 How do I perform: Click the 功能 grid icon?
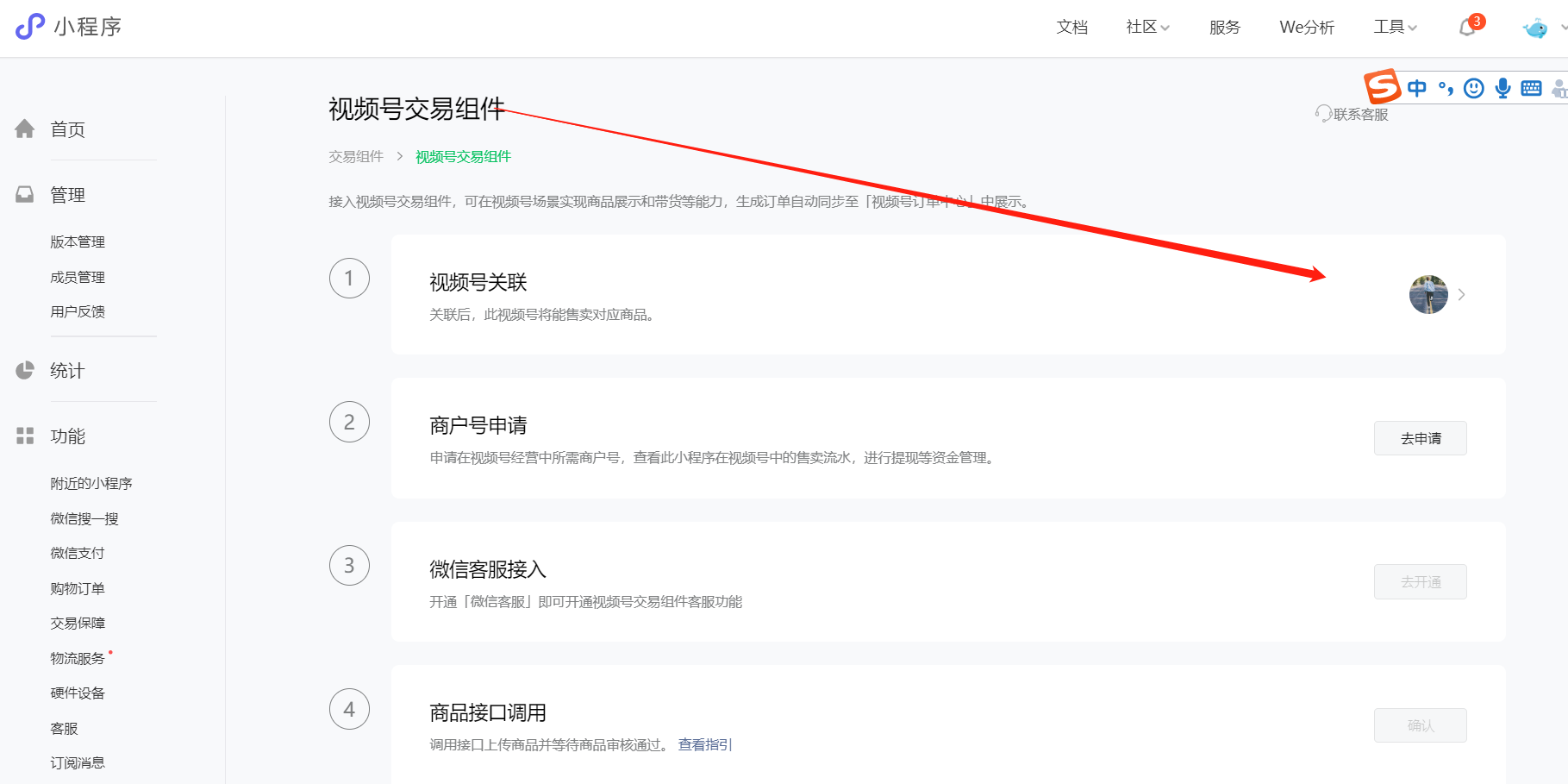(x=25, y=436)
